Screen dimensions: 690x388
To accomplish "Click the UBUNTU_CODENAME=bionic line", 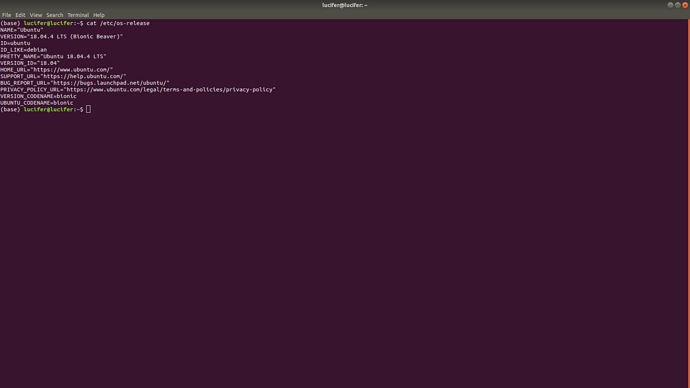I will pos(37,102).
